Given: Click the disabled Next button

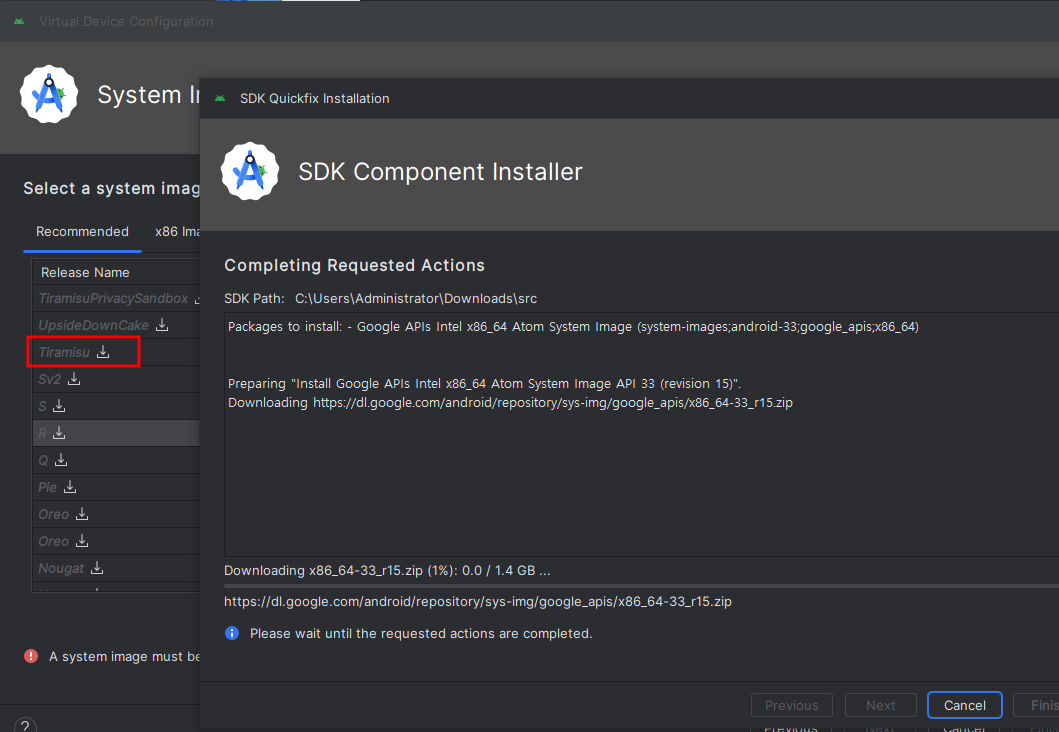Looking at the screenshot, I should click(x=881, y=705).
